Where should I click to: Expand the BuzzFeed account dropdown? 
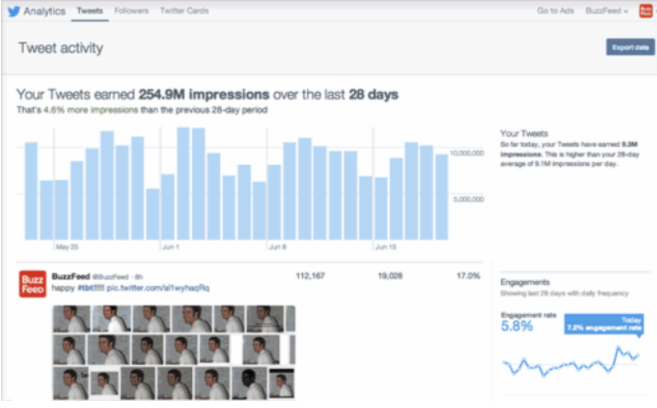tap(609, 11)
